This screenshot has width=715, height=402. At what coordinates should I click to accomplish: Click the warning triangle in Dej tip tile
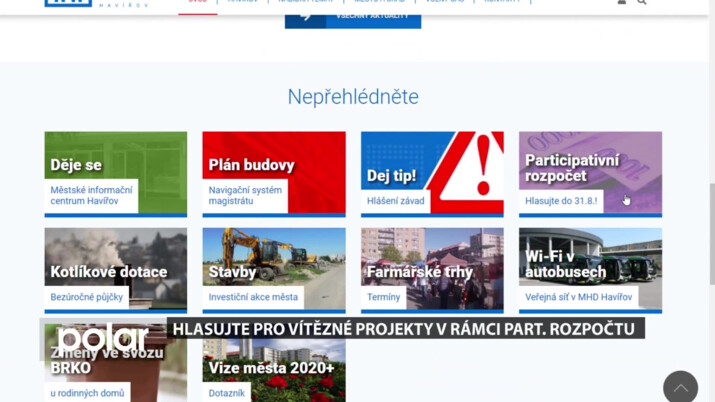[x=473, y=170]
